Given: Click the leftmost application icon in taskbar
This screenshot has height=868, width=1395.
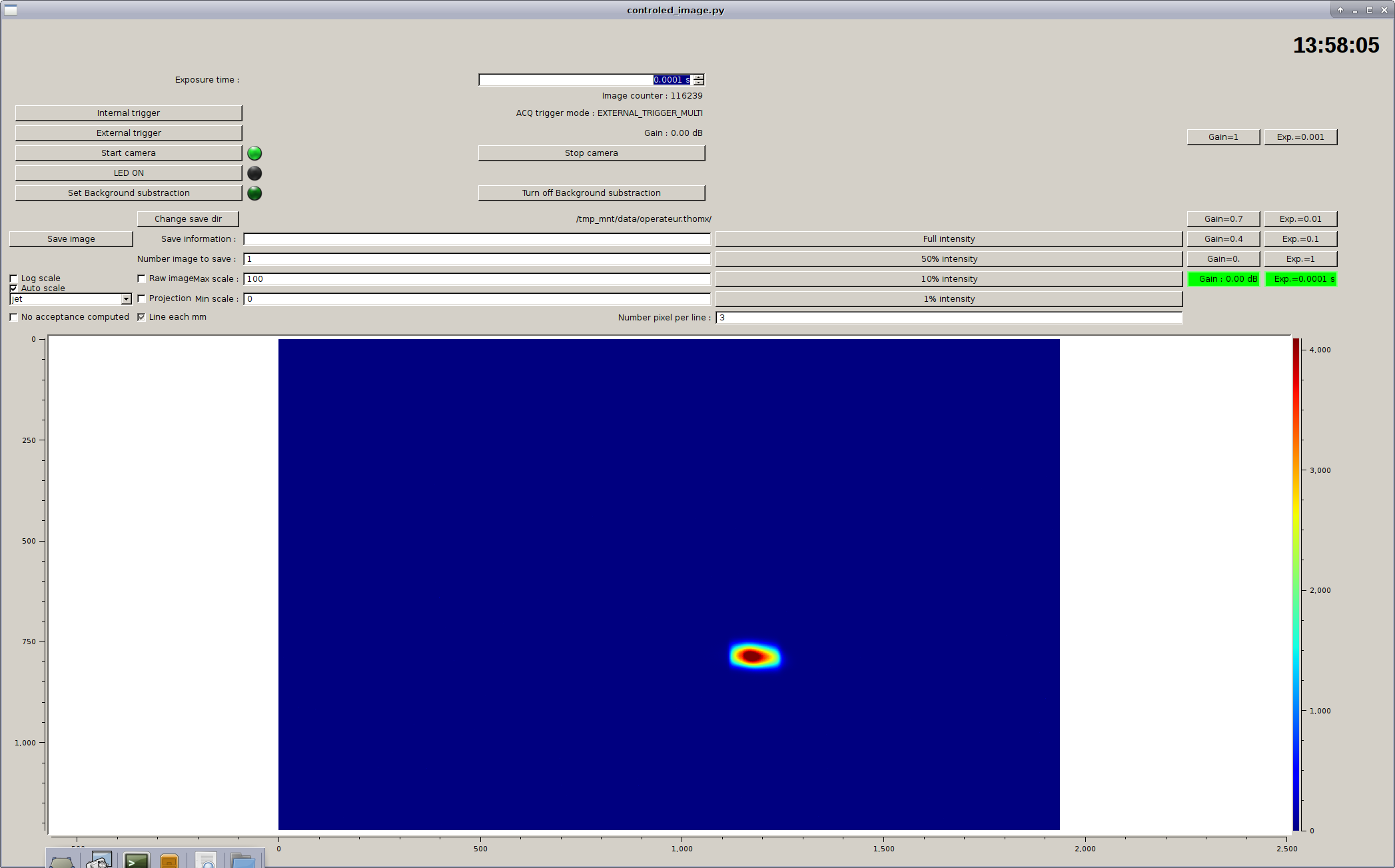Looking at the screenshot, I should click(x=61, y=861).
